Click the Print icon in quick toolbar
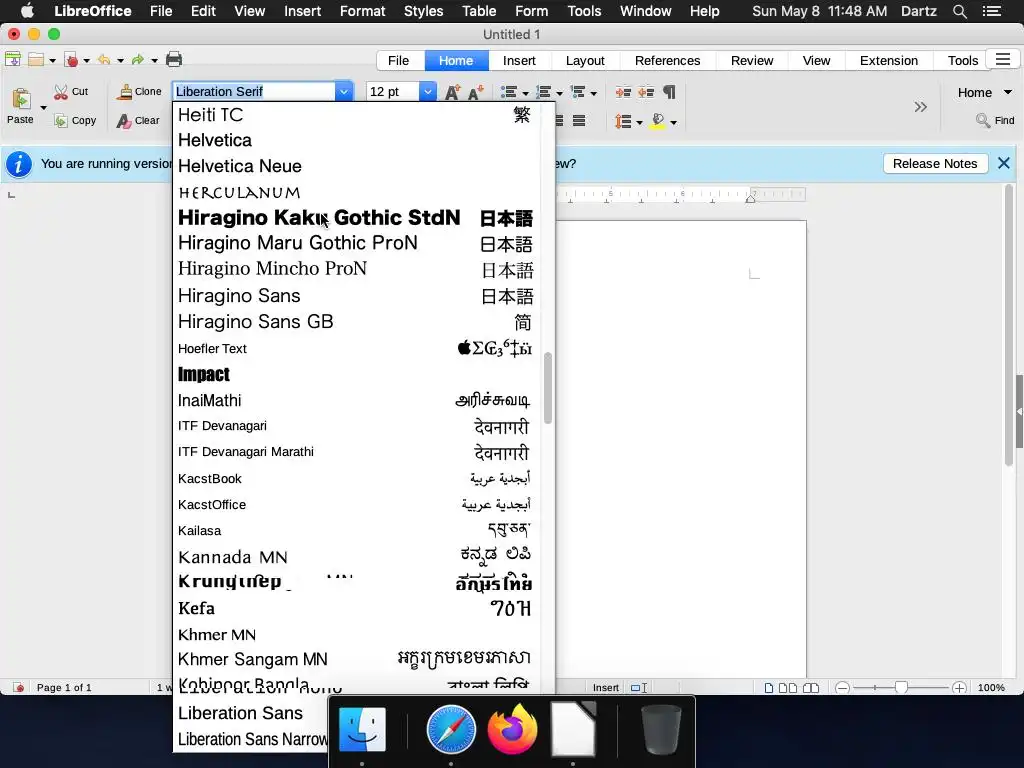1024x768 pixels. [174, 60]
